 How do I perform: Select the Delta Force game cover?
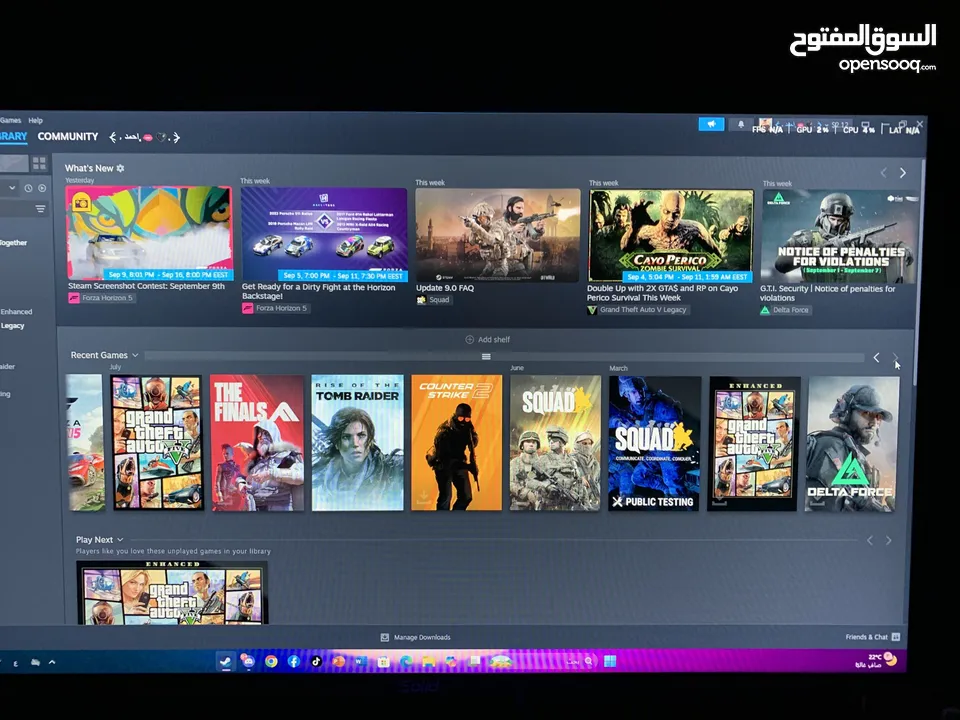(x=852, y=444)
